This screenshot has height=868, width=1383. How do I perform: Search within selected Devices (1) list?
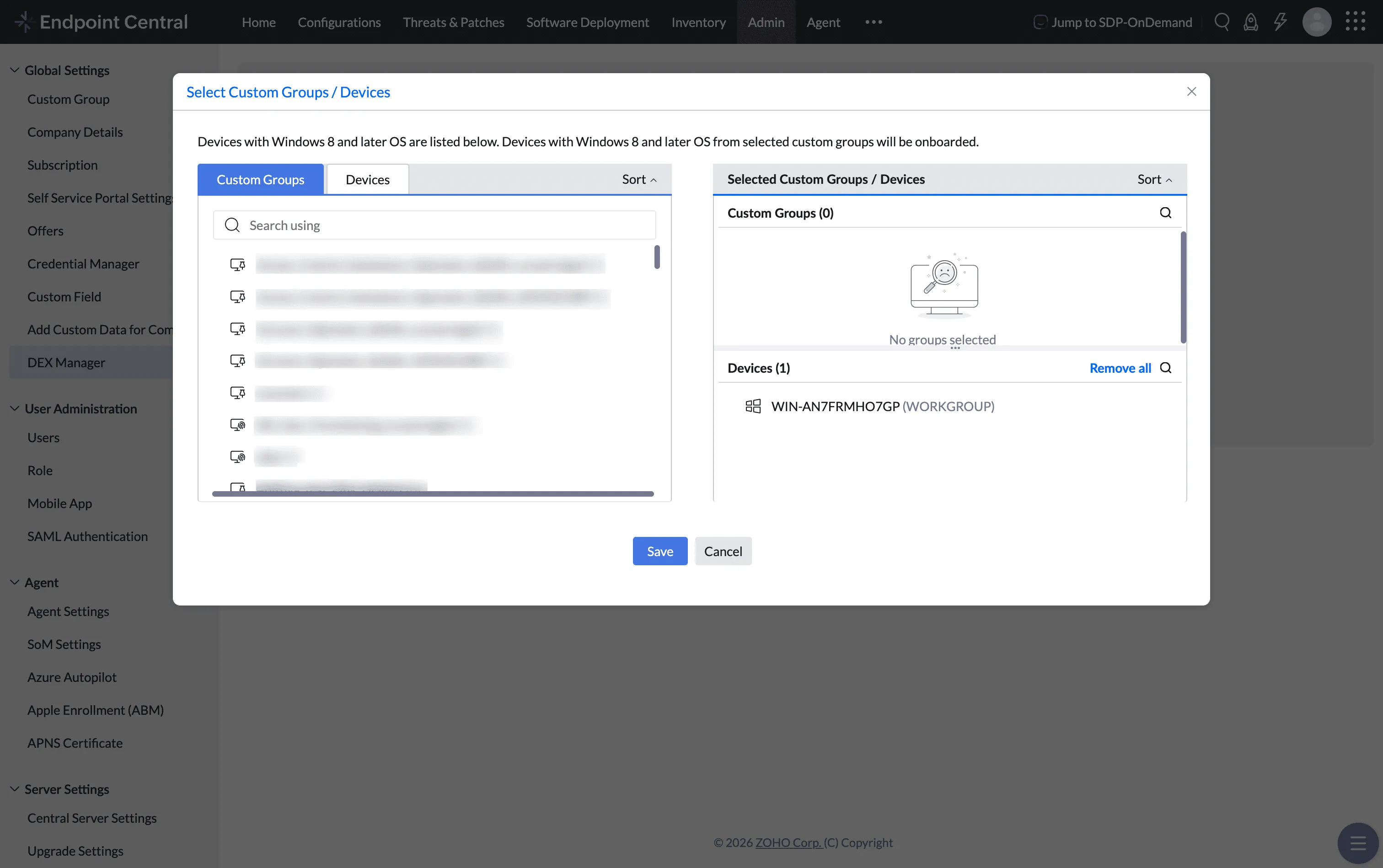tap(1165, 368)
